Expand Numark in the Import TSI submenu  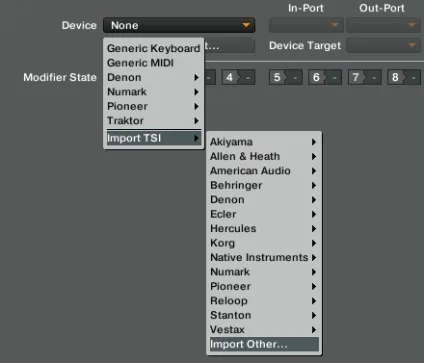264,272
